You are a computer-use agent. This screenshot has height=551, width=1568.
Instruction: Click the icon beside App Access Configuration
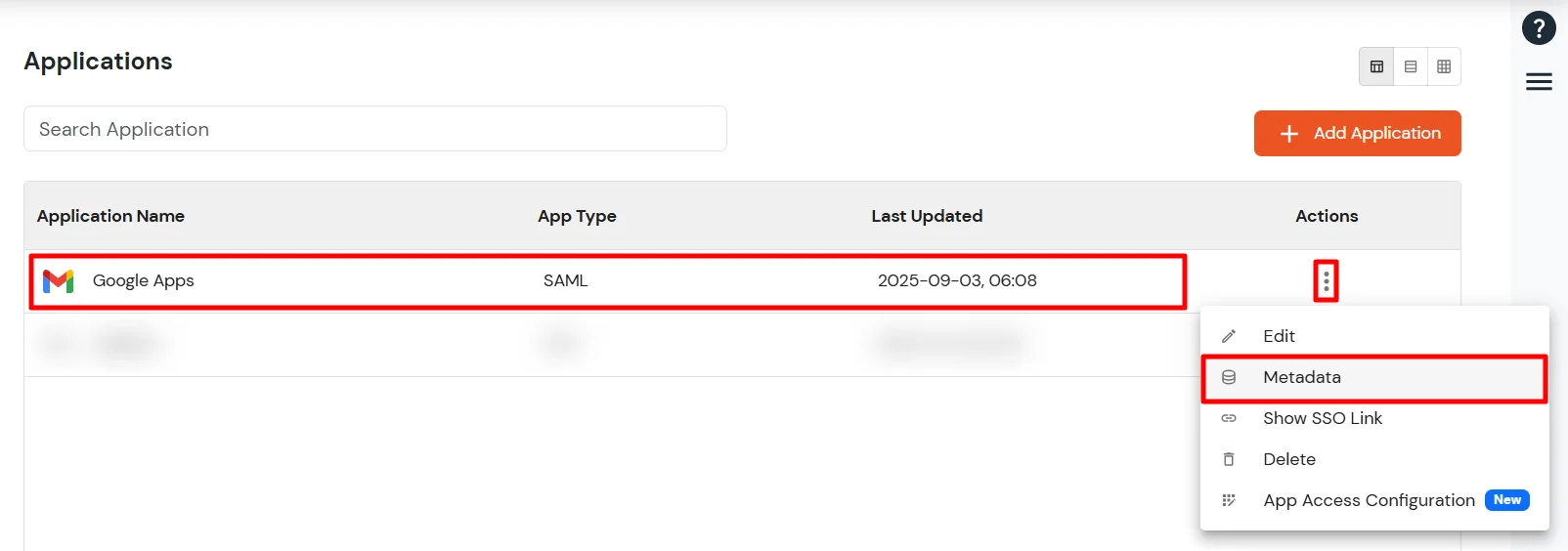(1229, 500)
